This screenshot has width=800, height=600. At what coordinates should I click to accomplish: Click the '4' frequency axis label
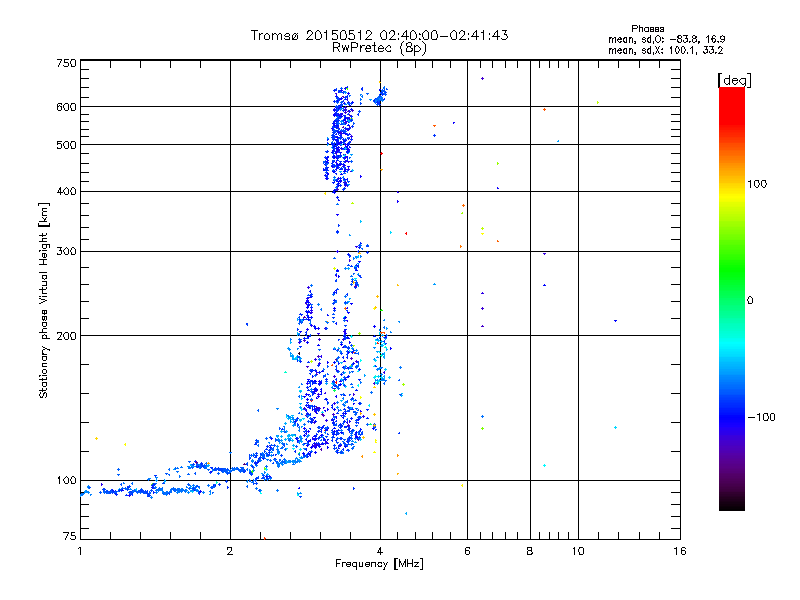380,551
